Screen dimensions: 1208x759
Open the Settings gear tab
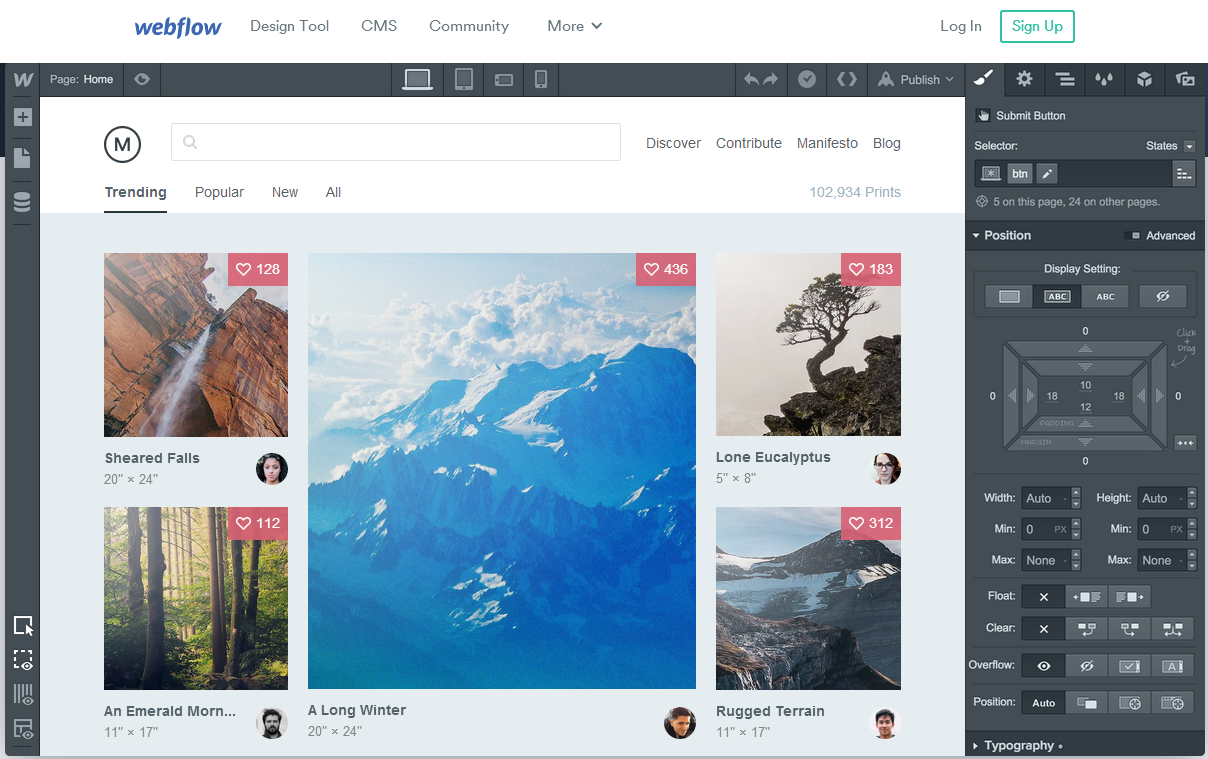click(x=1024, y=79)
